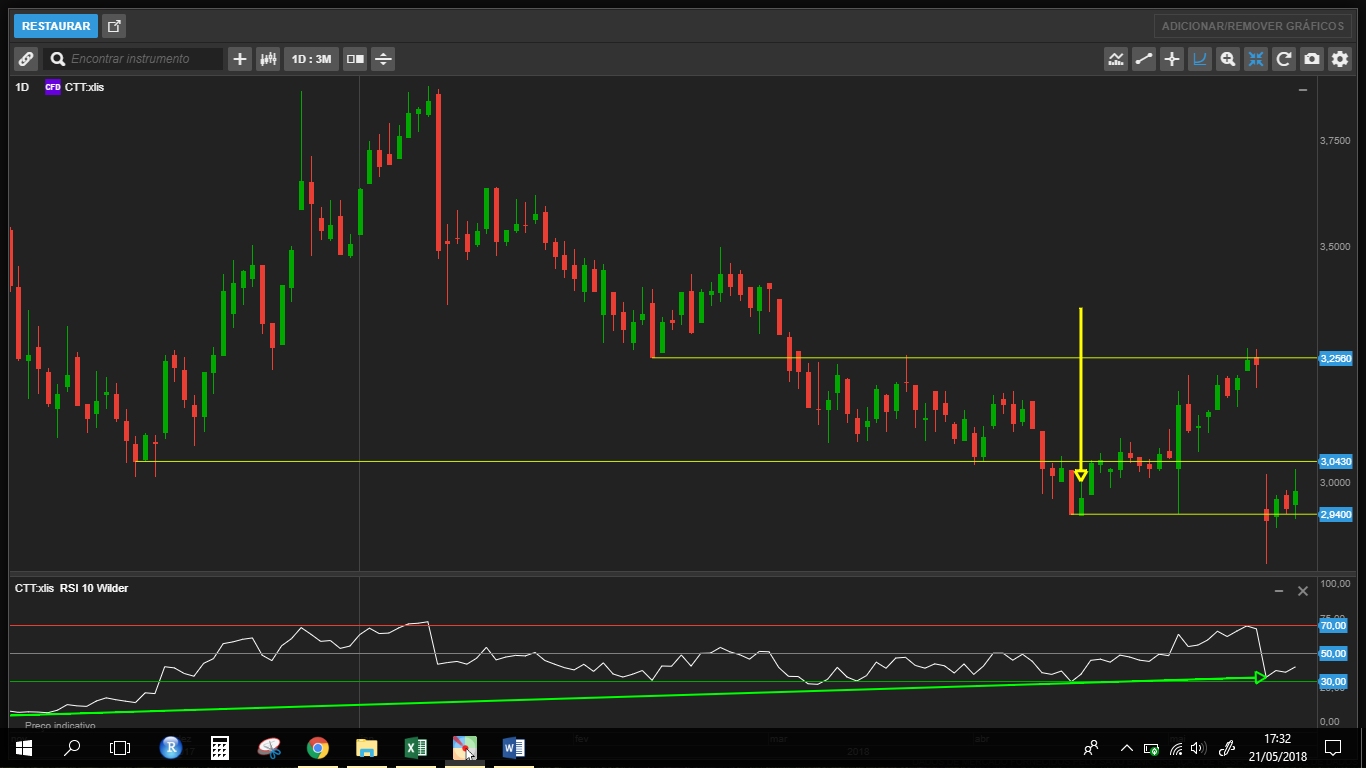Add an instrument with the plus button

[x=240, y=59]
